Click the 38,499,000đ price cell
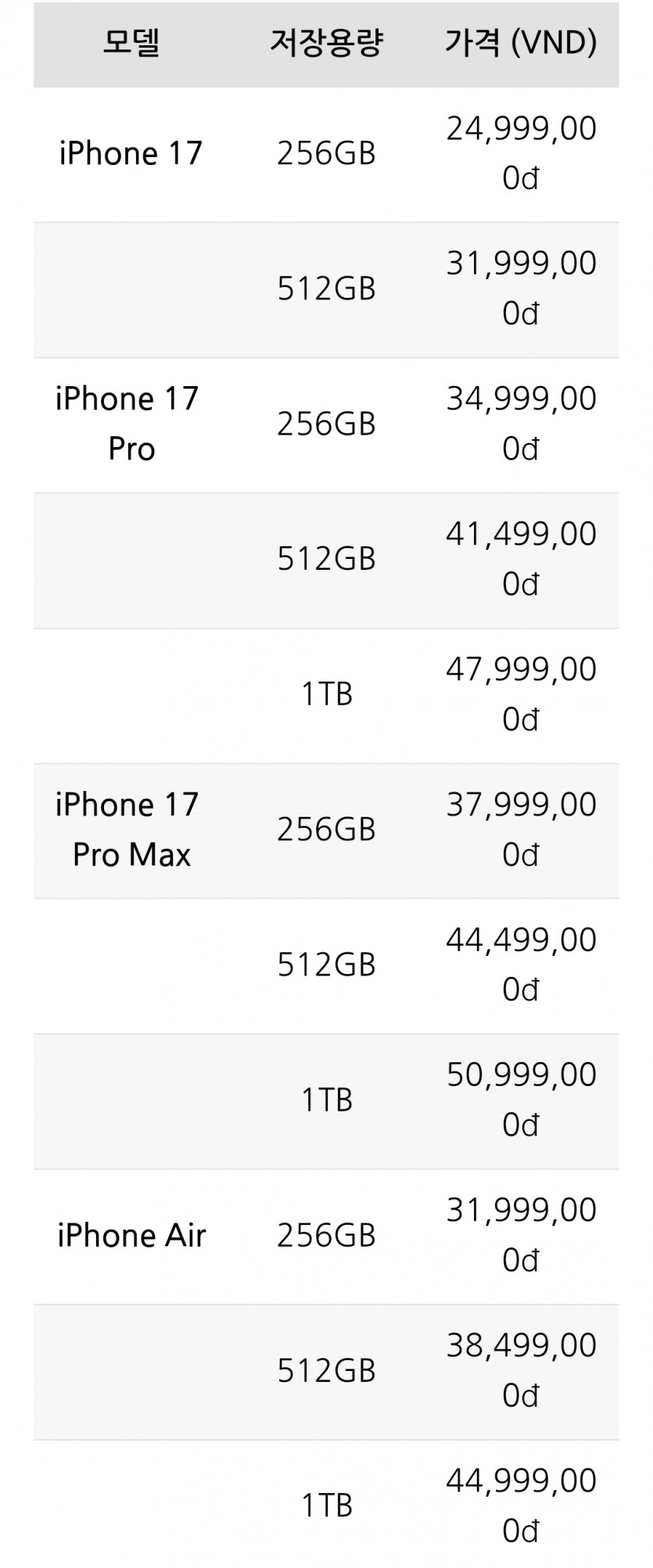The image size is (653, 1568). 521,1370
